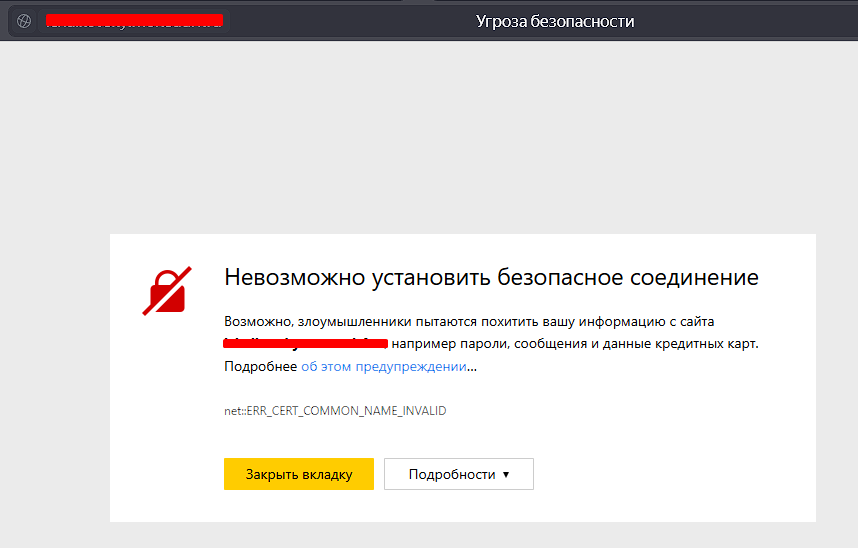The width and height of the screenshot is (858, 548).
Task: Click the globe site-info icon in address bar
Action: click(x=24, y=21)
